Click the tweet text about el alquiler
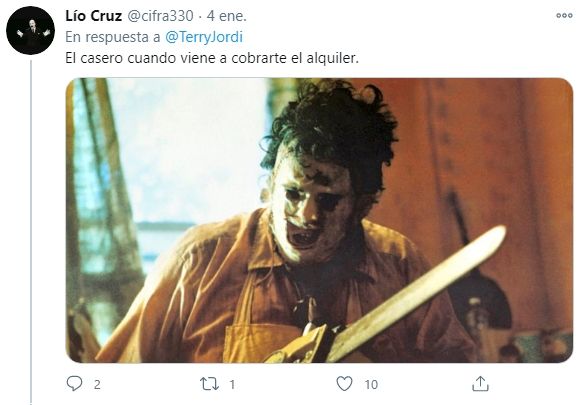The height and width of the screenshot is (405, 578). pos(212,58)
